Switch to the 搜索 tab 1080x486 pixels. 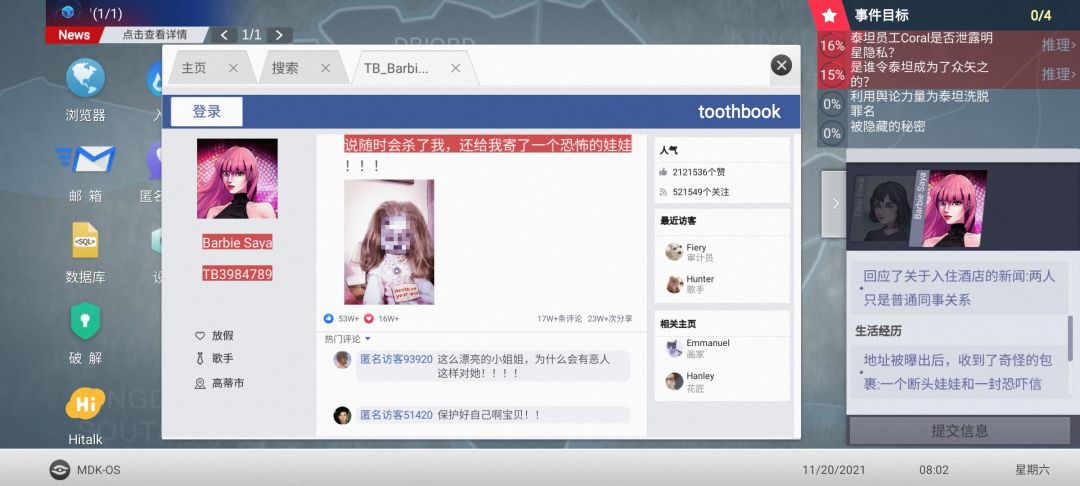(x=285, y=68)
